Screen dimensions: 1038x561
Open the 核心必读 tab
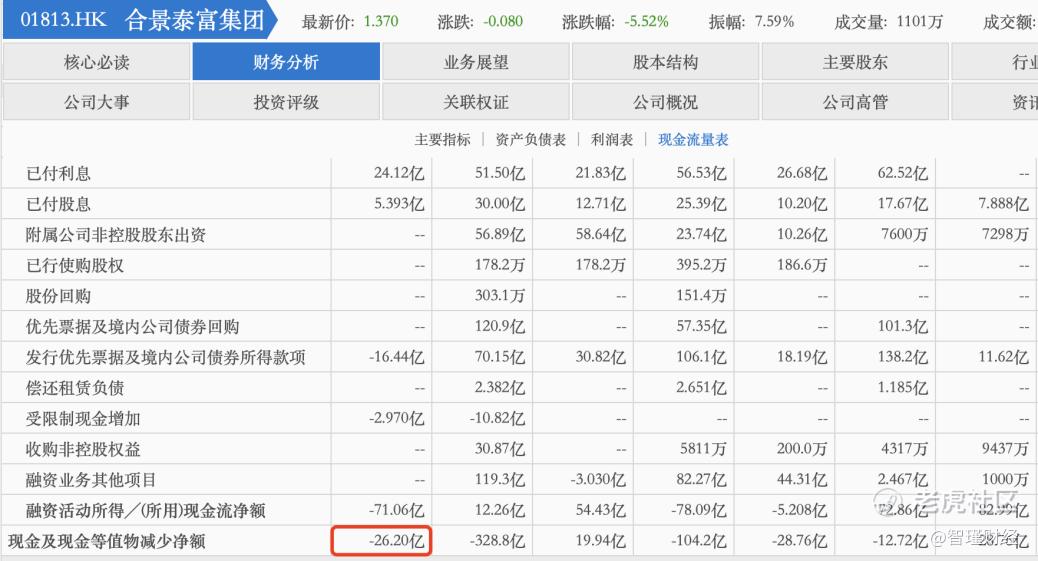click(97, 62)
